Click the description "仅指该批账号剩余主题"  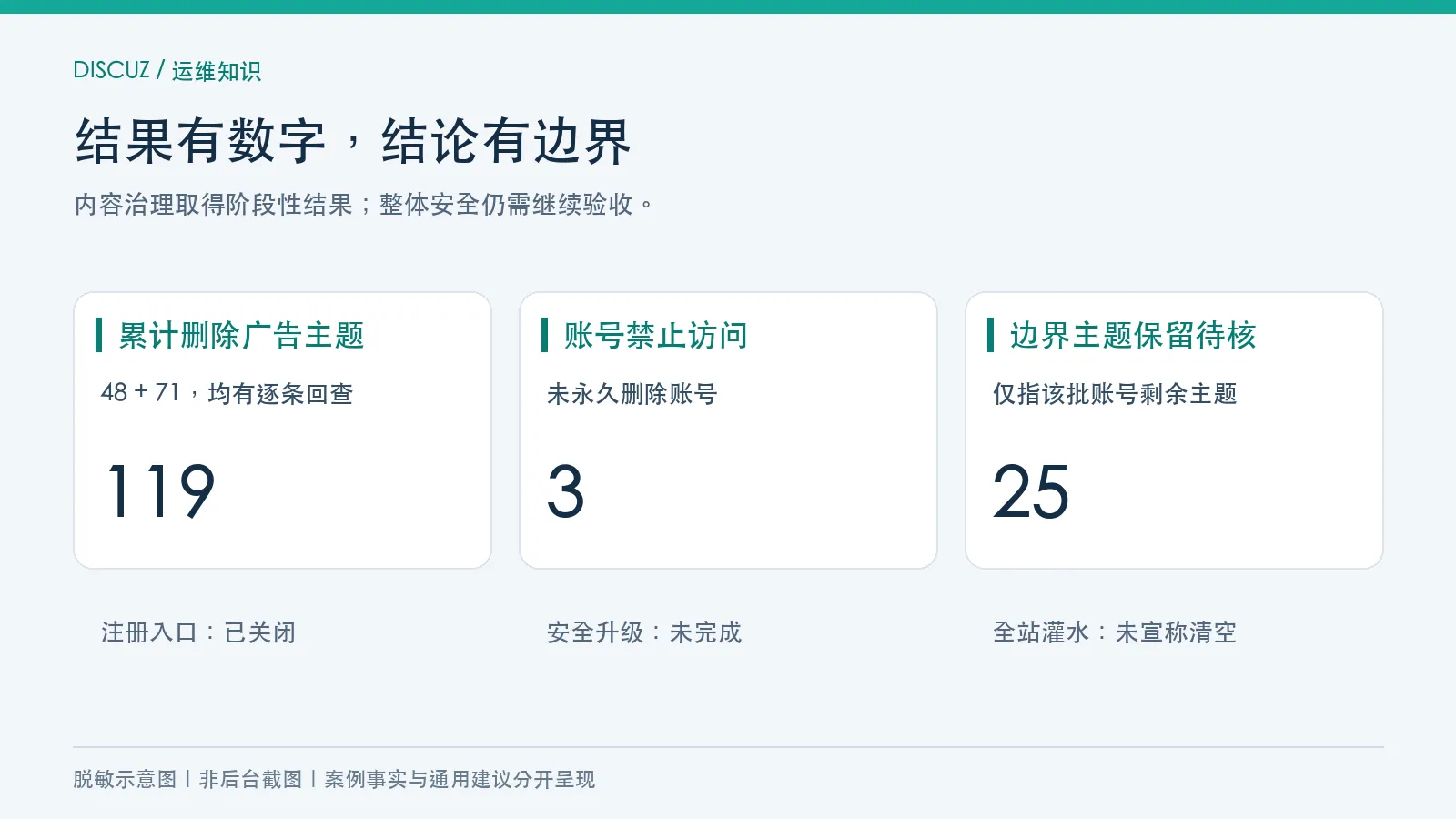tap(1115, 394)
